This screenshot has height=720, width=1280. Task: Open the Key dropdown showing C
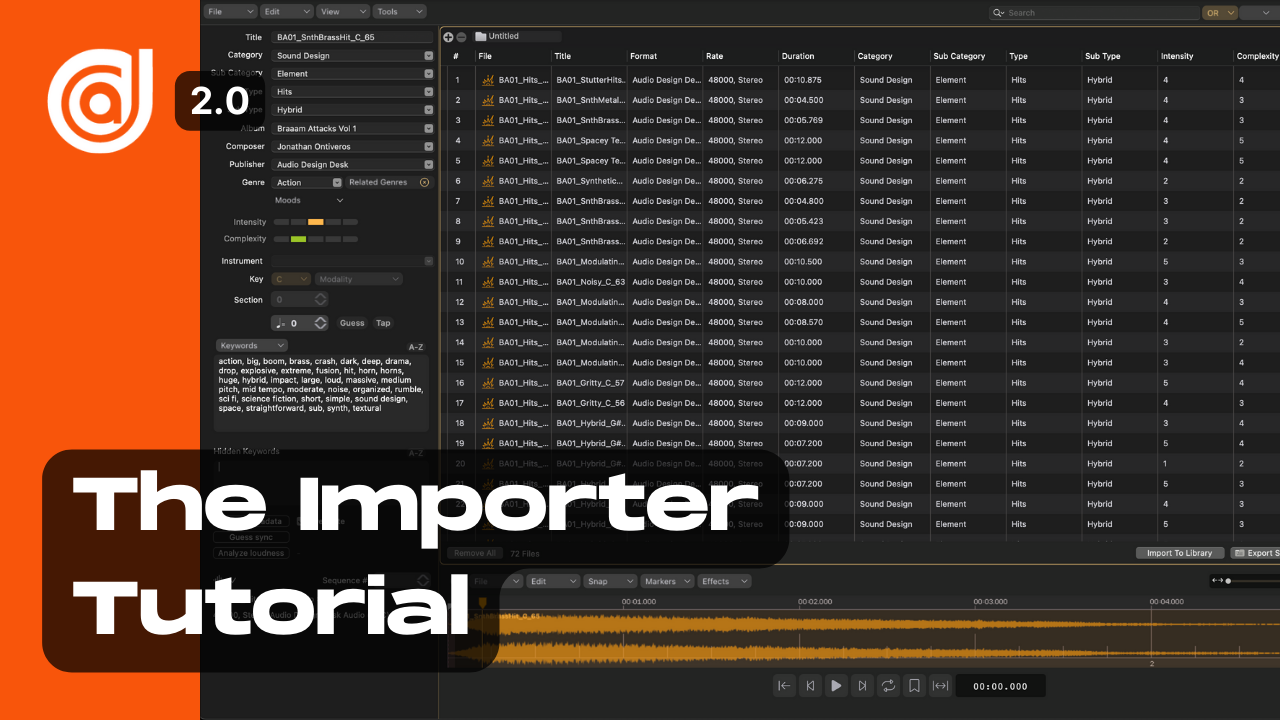pos(291,279)
